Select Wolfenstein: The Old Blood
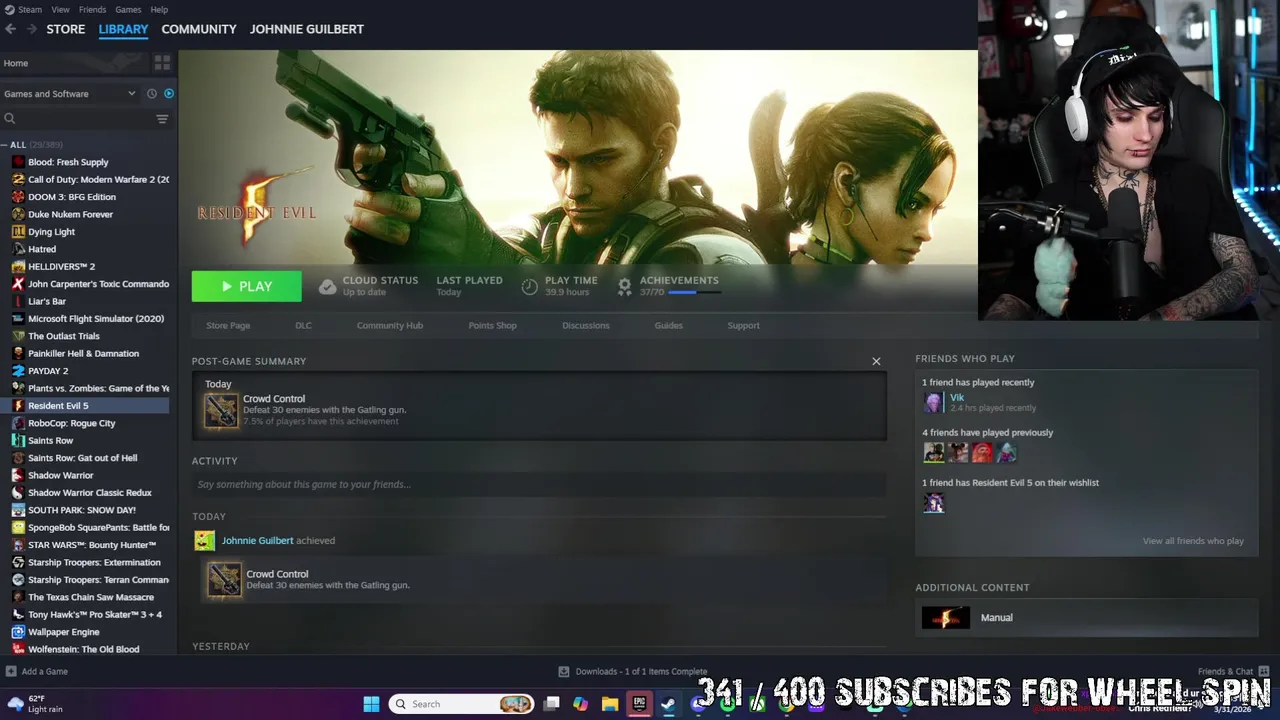 (x=83, y=649)
